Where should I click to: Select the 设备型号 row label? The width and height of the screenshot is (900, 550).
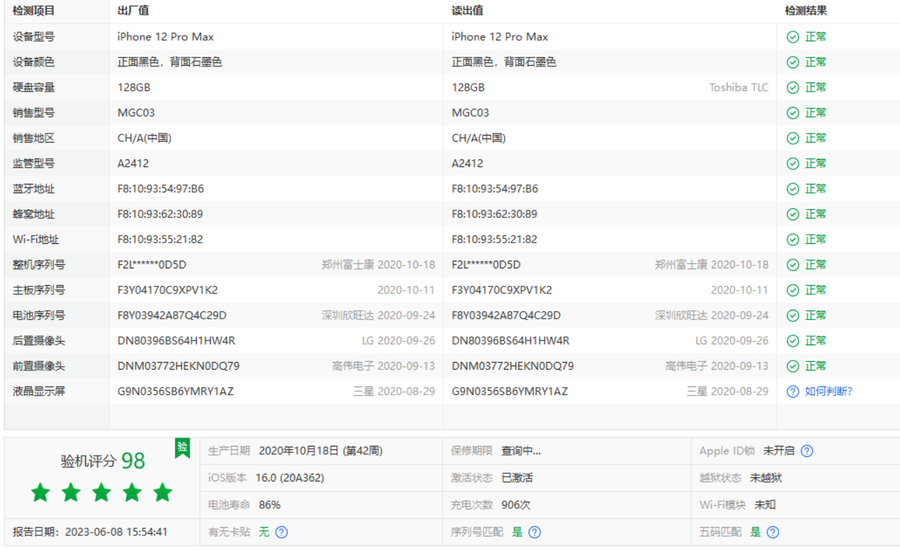[x=34, y=37]
